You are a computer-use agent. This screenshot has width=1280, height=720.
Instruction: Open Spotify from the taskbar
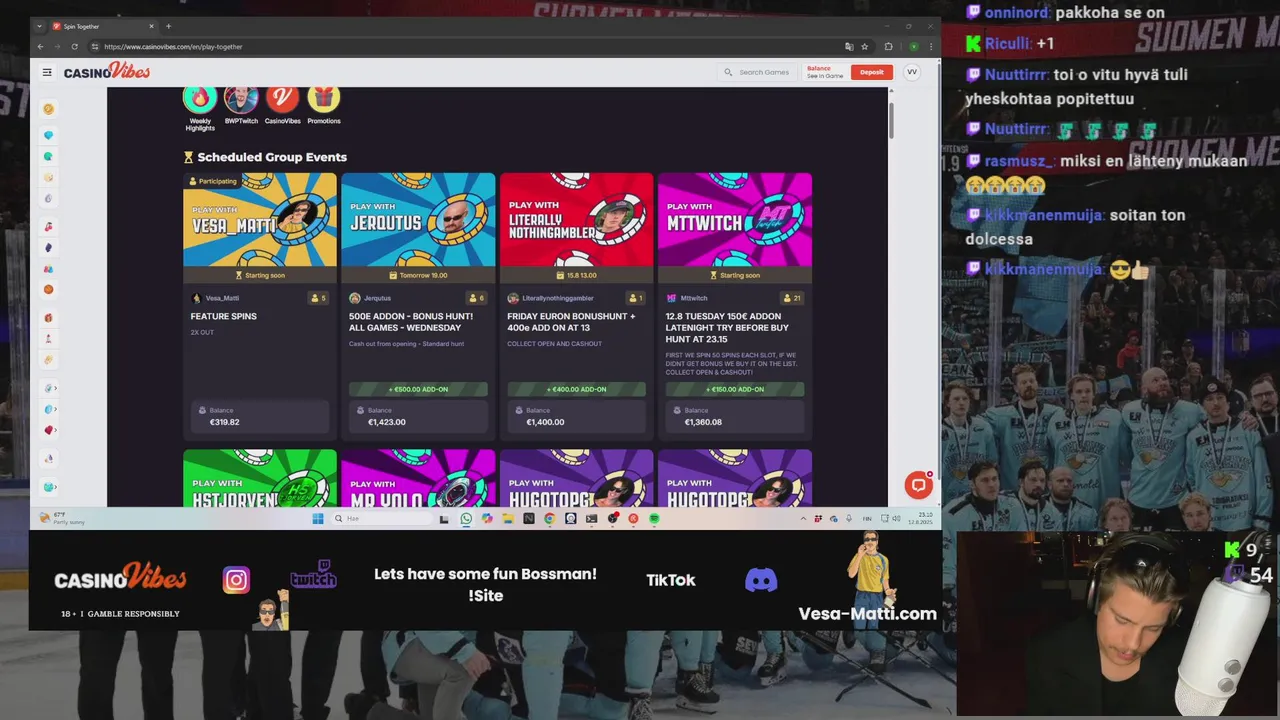click(654, 518)
